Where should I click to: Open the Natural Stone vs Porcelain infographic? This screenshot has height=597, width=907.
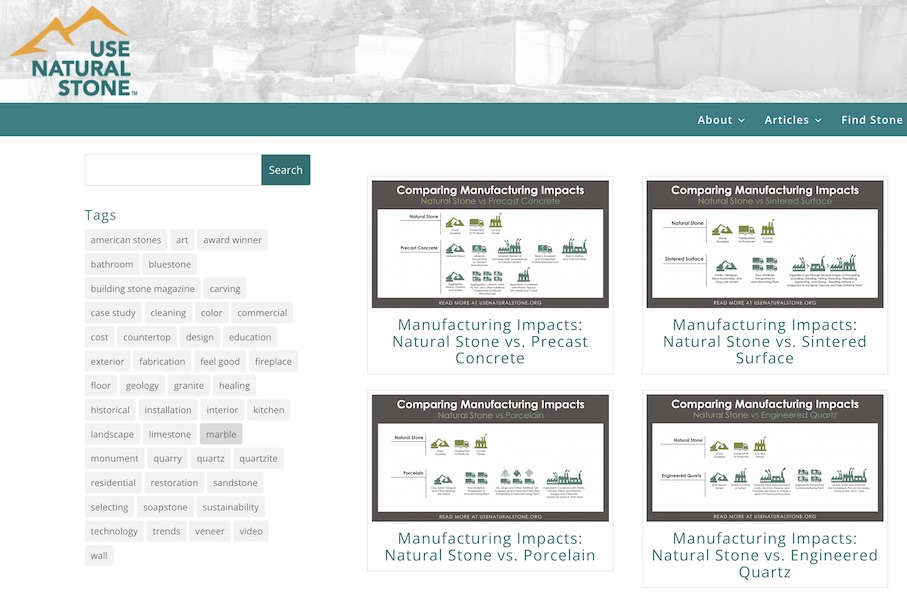490,458
